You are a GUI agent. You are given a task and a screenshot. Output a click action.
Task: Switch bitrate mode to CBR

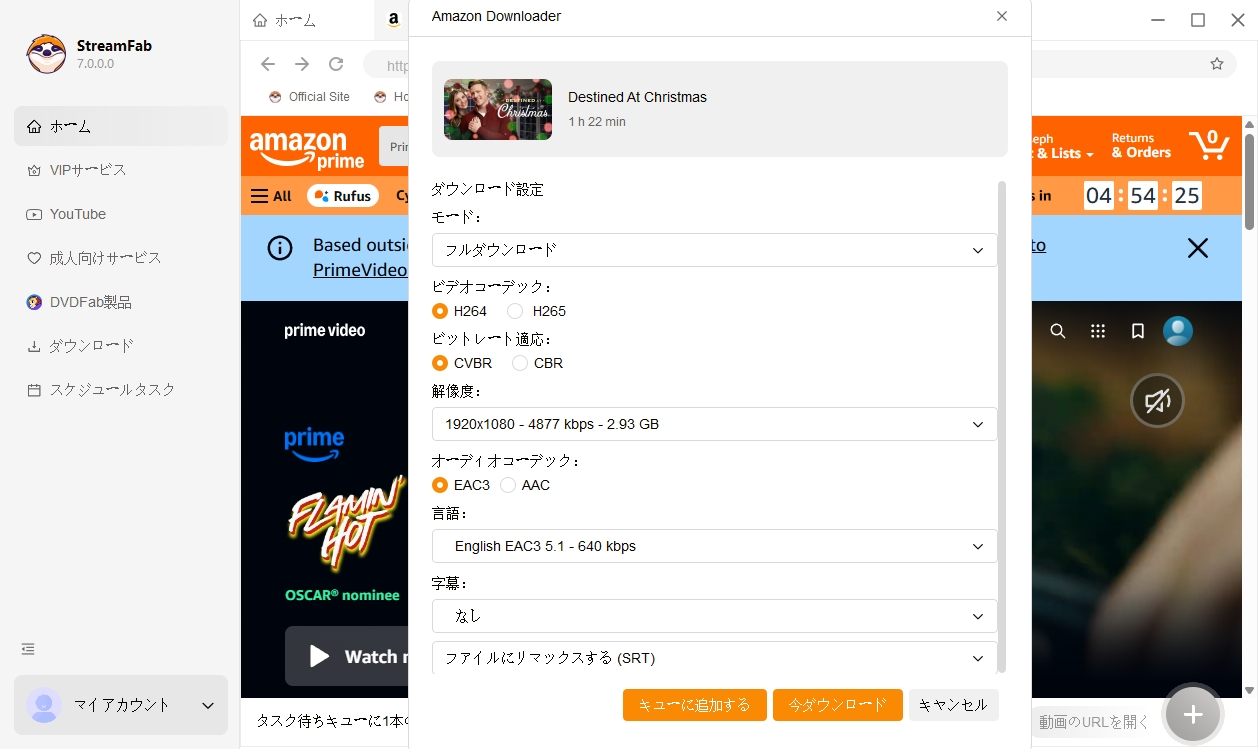tap(519, 363)
